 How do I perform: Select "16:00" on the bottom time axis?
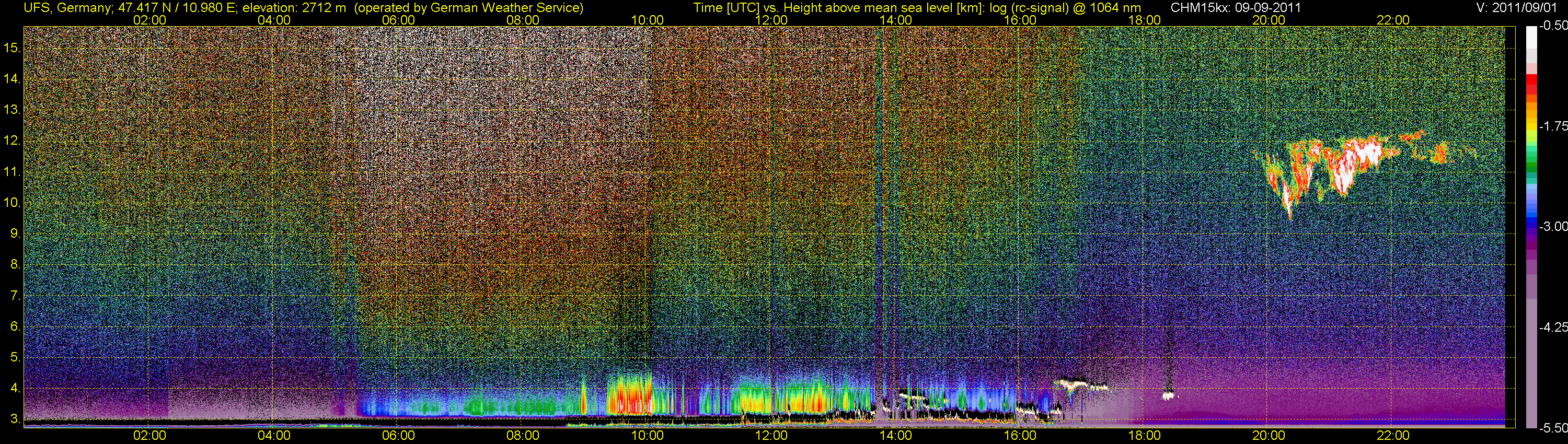(1020, 436)
